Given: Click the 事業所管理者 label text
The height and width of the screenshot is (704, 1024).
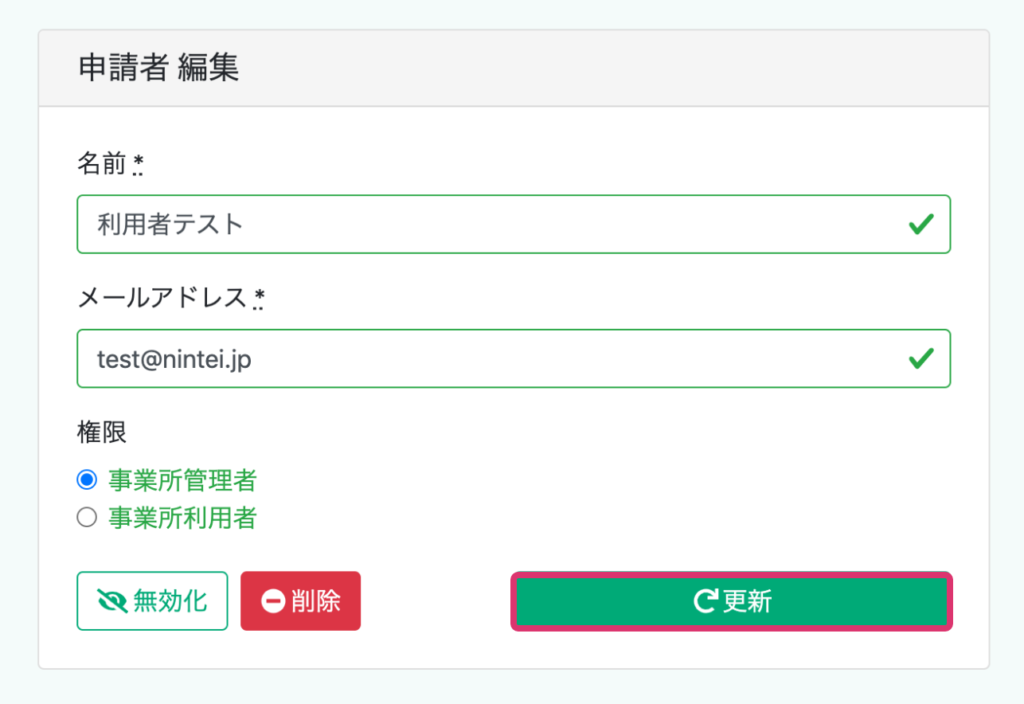Looking at the screenshot, I should pos(182,480).
